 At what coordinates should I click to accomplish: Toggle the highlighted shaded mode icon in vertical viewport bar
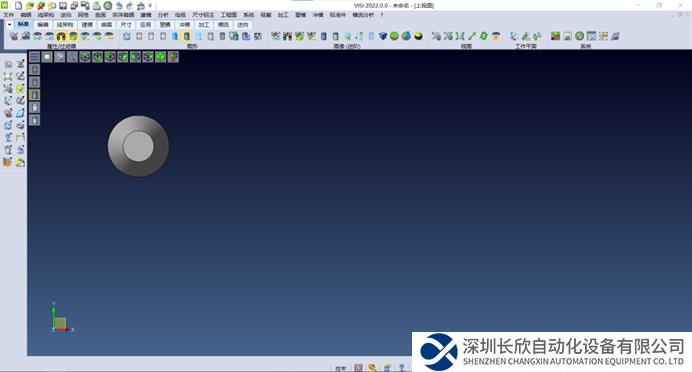click(x=34, y=94)
